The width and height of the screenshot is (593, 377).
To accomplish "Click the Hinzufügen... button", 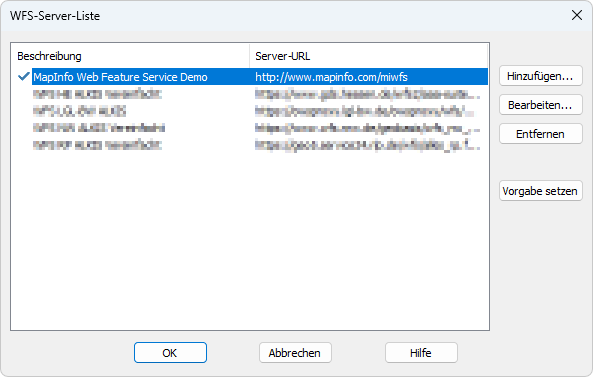I will 540,76.
